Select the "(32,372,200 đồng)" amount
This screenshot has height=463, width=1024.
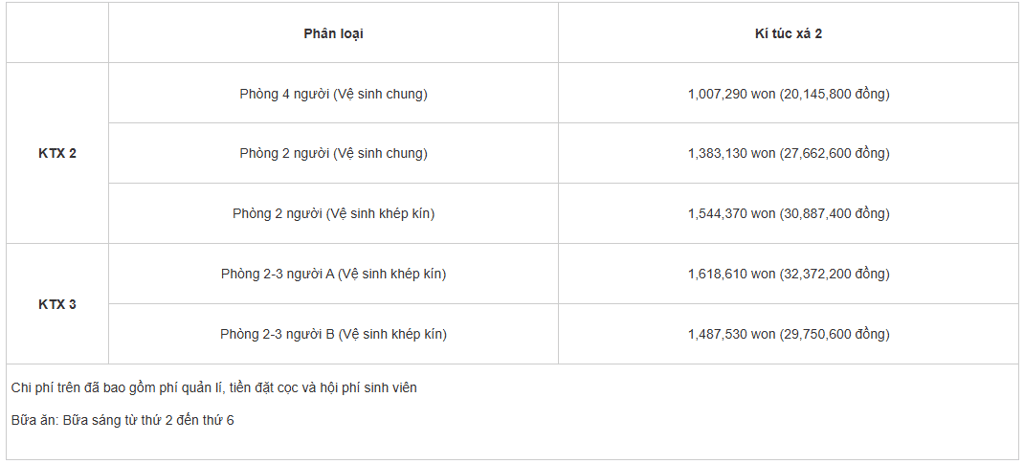[x=835, y=274]
